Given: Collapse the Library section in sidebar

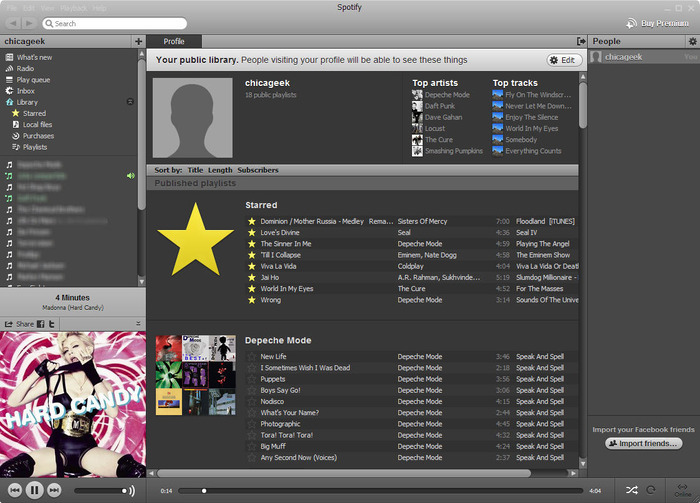Looking at the screenshot, I should pyautogui.click(x=129, y=102).
